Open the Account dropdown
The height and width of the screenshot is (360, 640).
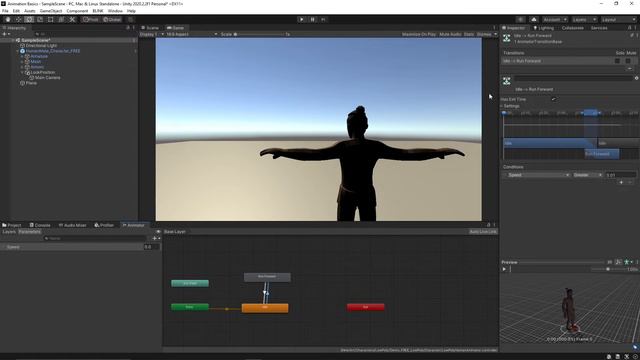[555, 20]
